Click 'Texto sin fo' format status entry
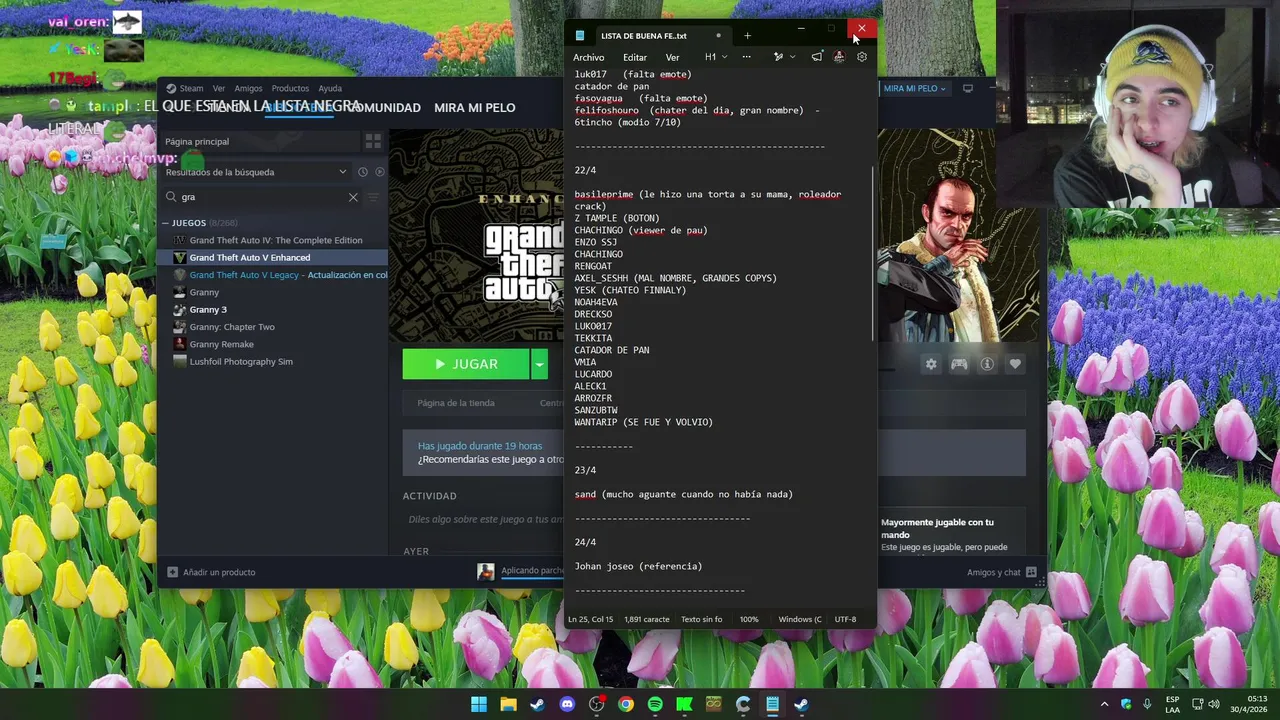Viewport: 1280px width, 720px height. (701, 619)
